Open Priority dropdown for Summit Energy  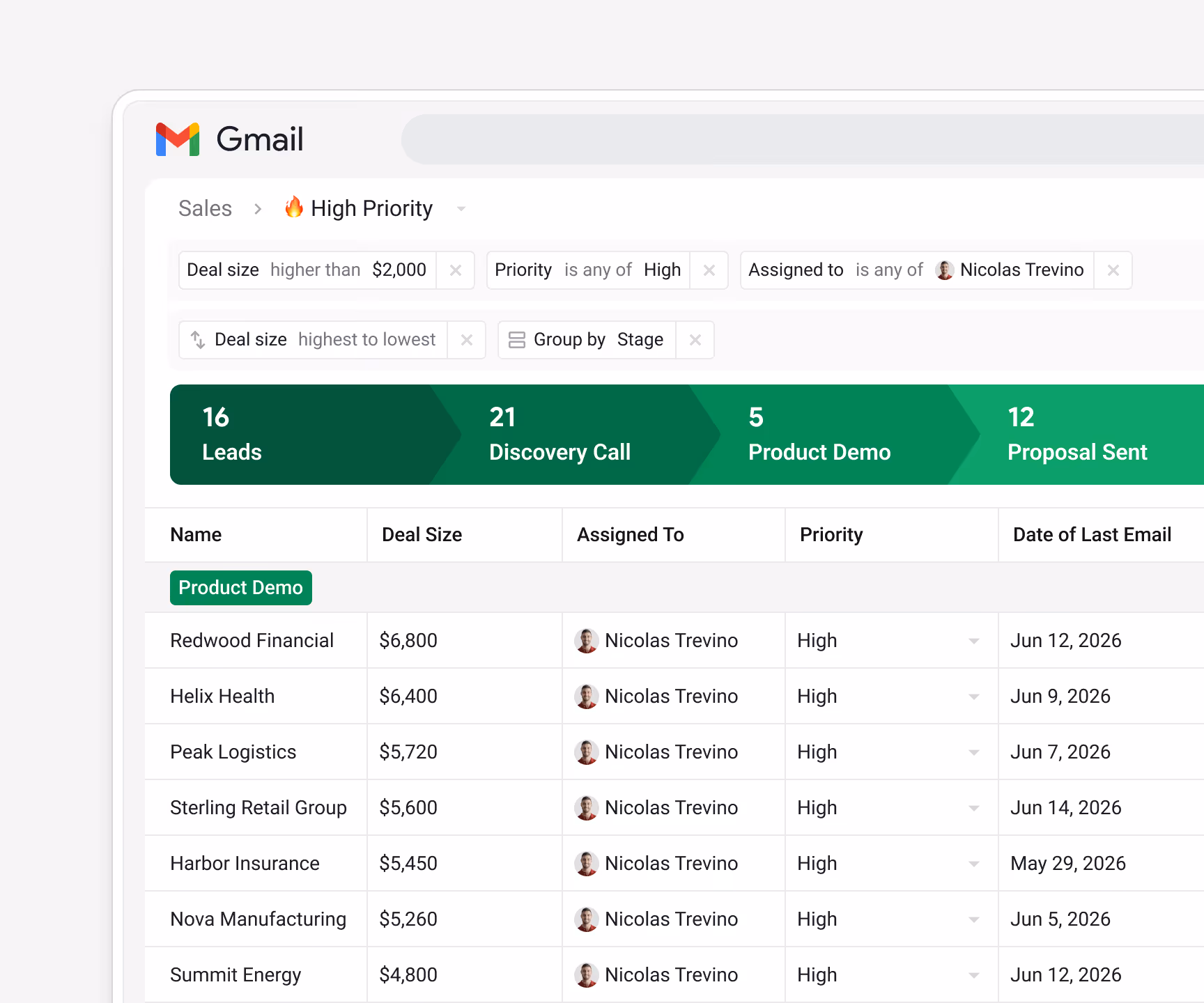click(974, 975)
